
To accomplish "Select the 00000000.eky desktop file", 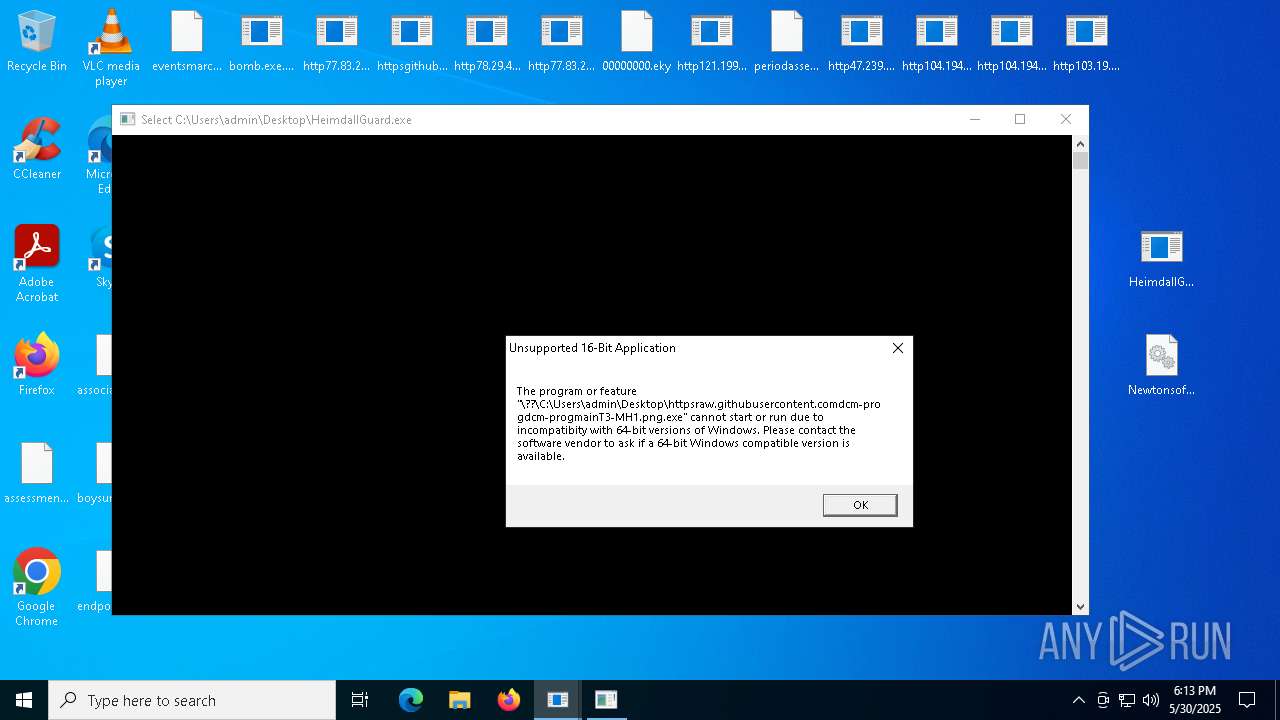I will click(637, 41).
